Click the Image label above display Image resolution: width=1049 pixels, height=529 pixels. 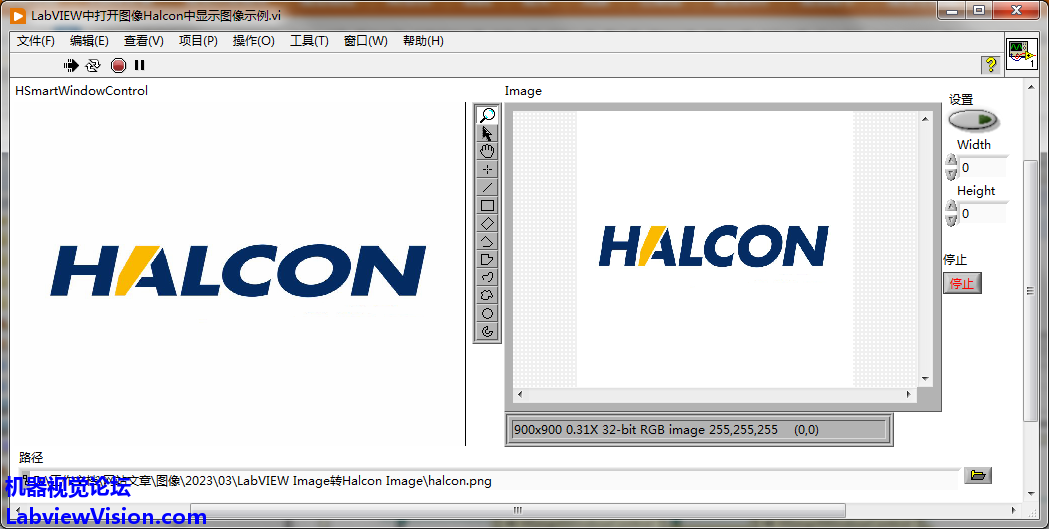(x=523, y=91)
